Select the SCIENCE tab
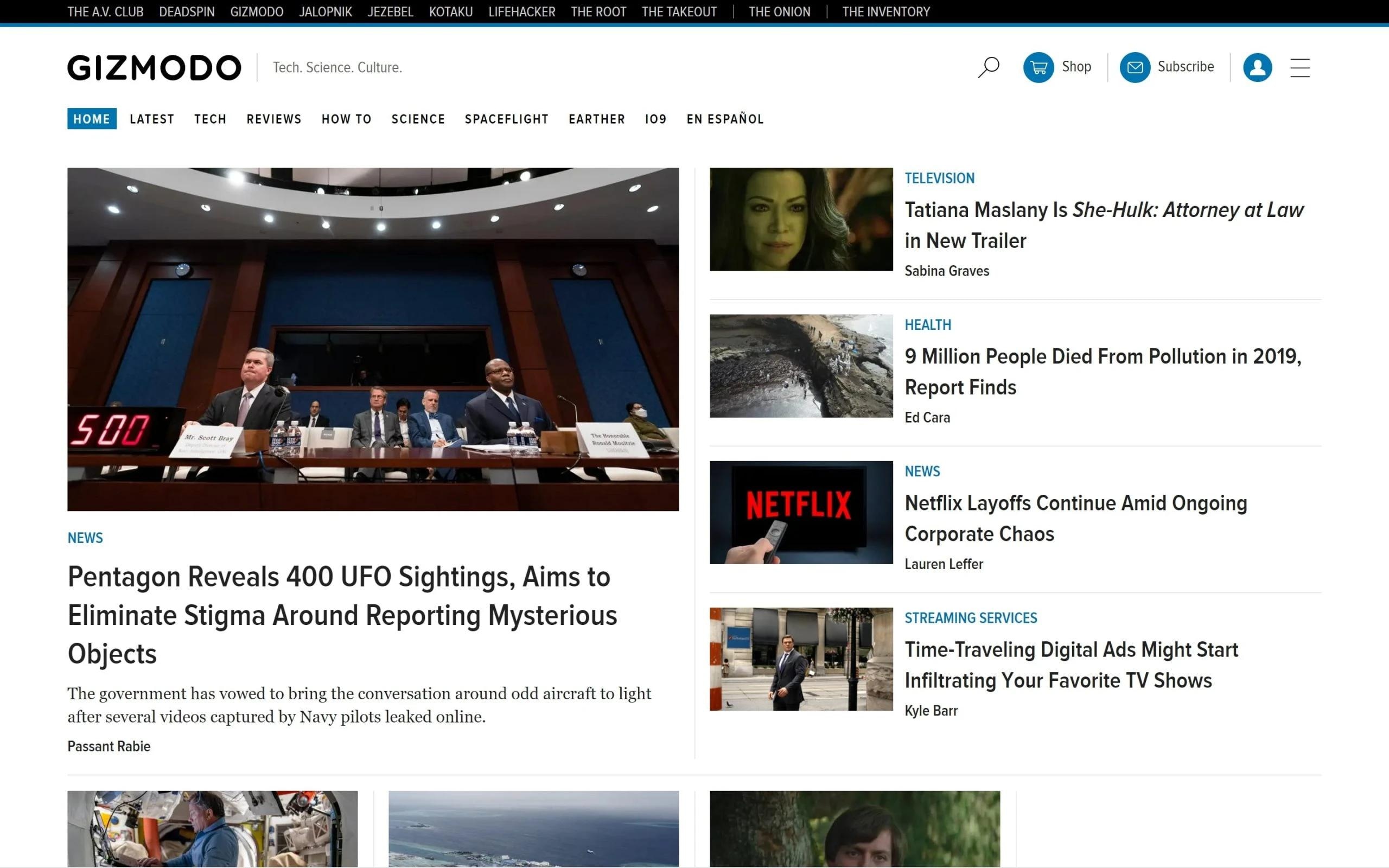 (417, 119)
